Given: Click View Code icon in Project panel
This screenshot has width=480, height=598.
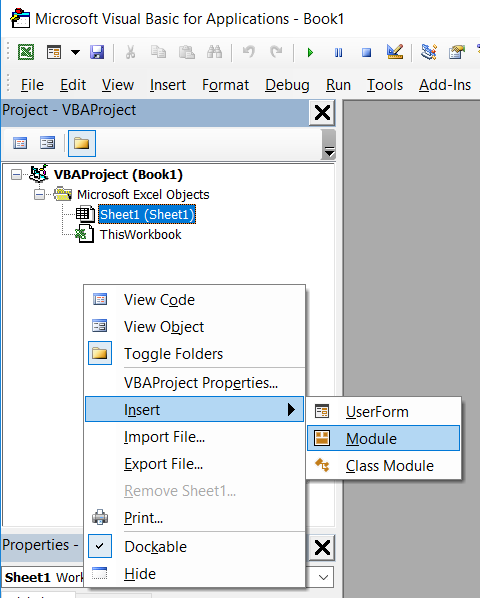Looking at the screenshot, I should [x=20, y=143].
